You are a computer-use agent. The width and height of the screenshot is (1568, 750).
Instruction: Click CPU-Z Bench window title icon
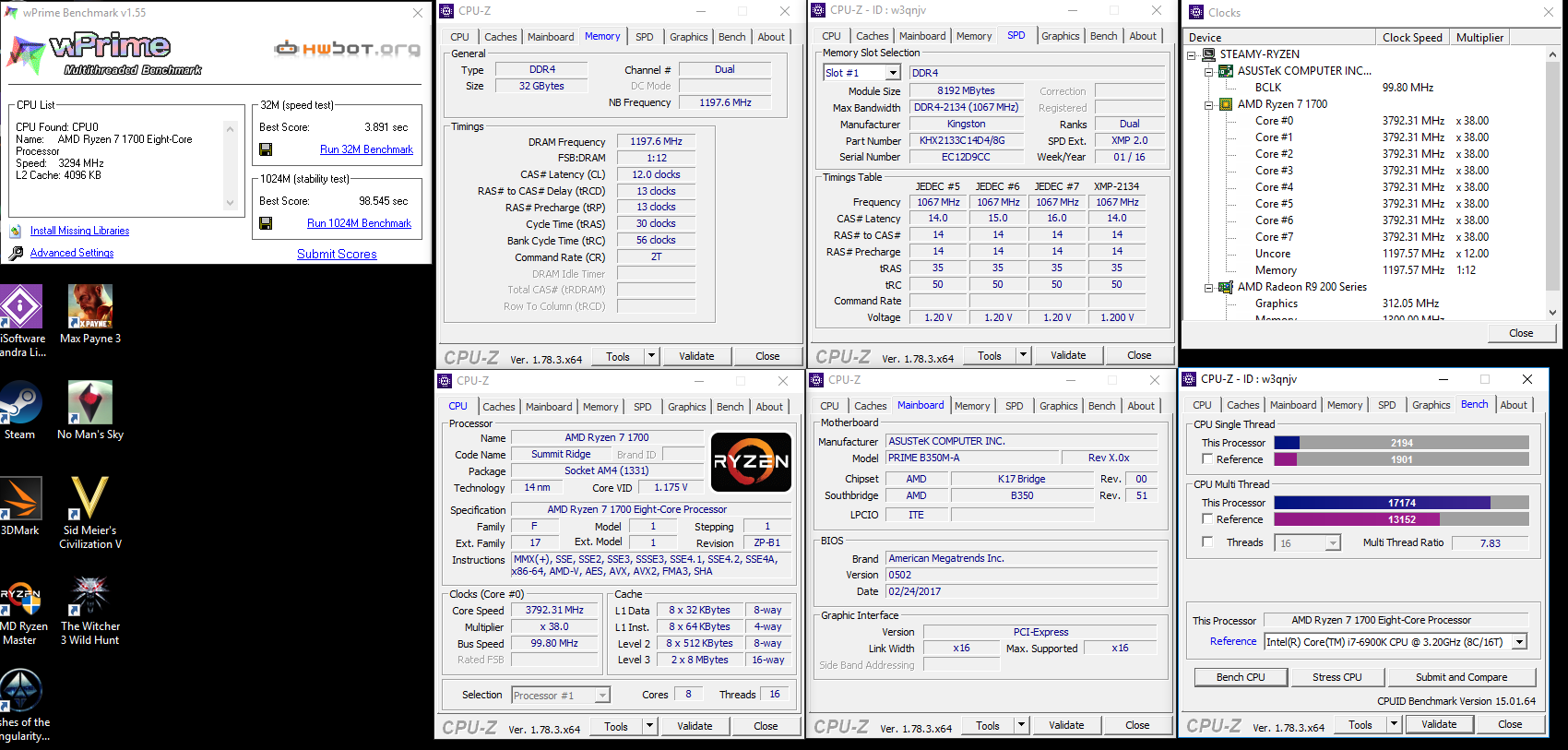1190,379
